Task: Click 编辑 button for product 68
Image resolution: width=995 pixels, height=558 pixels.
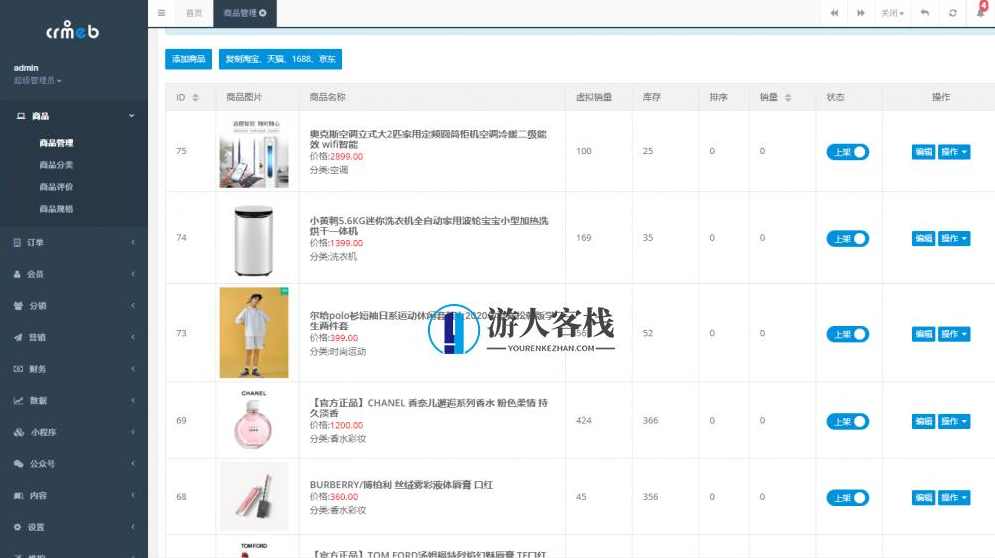Action: tap(923, 498)
